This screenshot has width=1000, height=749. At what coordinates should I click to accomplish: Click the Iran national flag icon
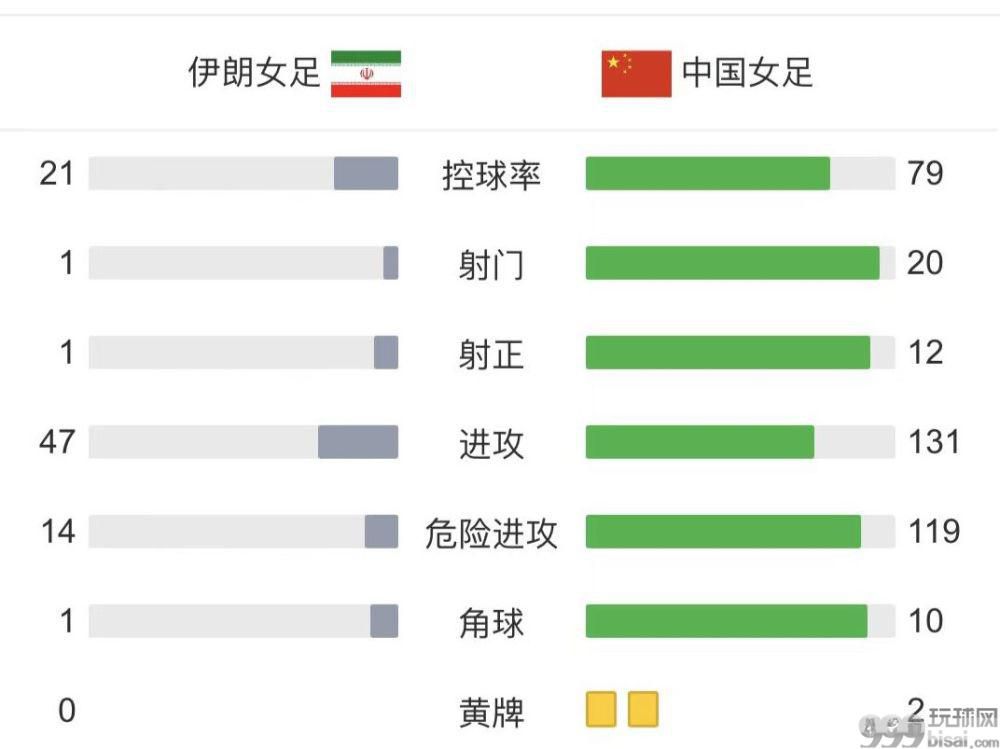pyautogui.click(x=365, y=73)
